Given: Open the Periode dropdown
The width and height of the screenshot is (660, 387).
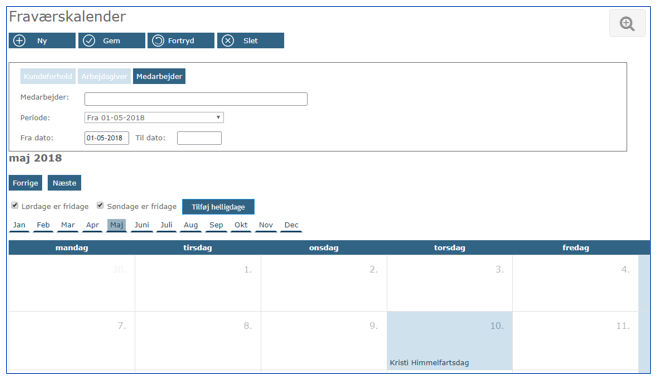Looking at the screenshot, I should (x=154, y=117).
